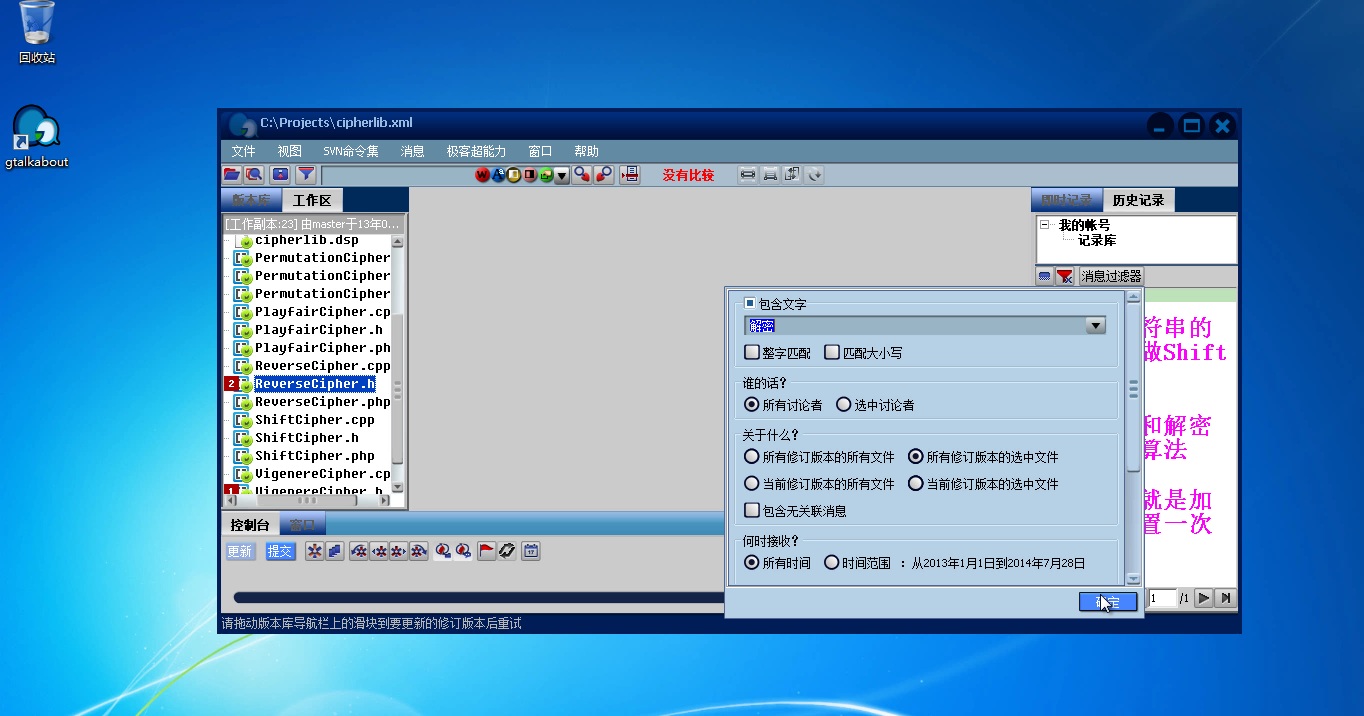
Task: Click the magnifier with red arrow icon
Action: pyautogui.click(x=582, y=175)
